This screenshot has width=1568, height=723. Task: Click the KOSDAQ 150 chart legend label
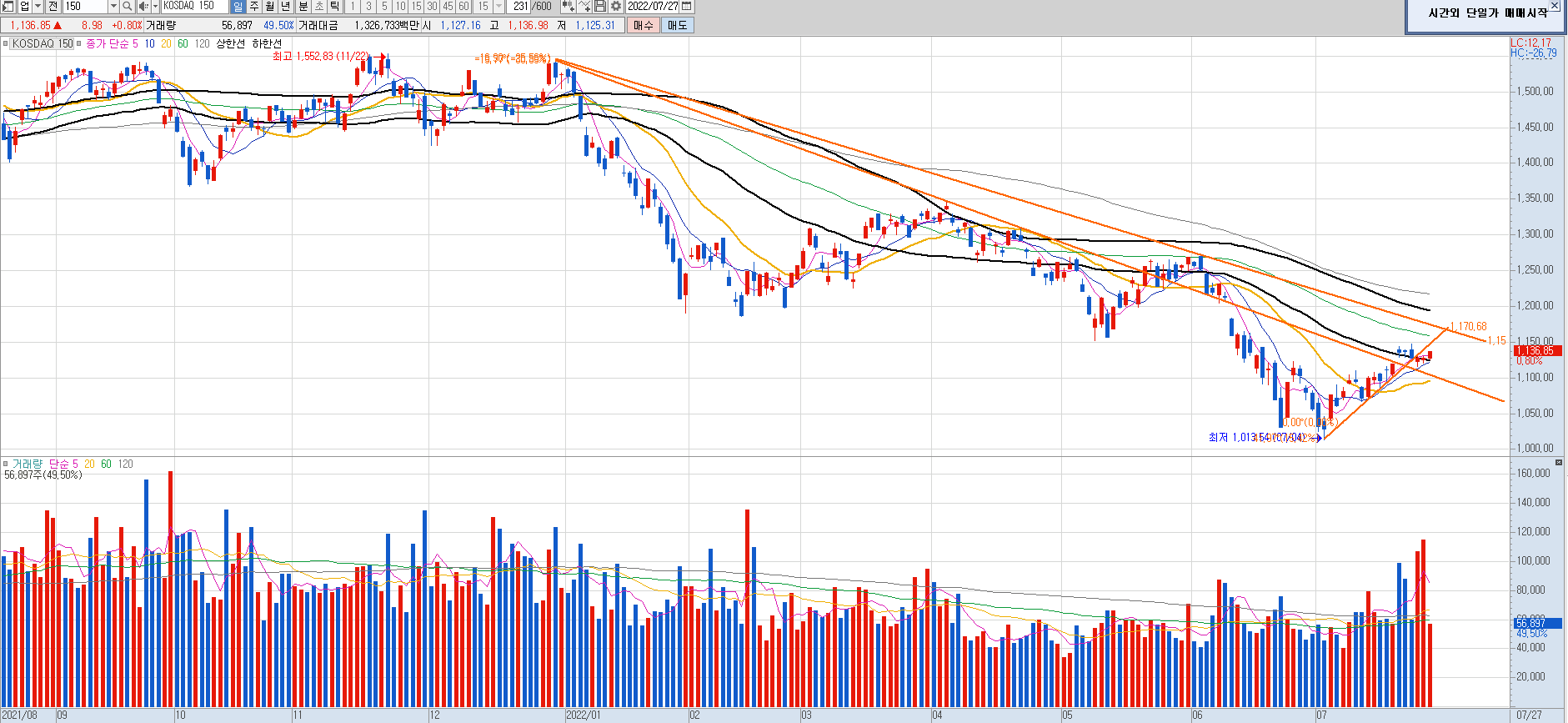coord(43,43)
